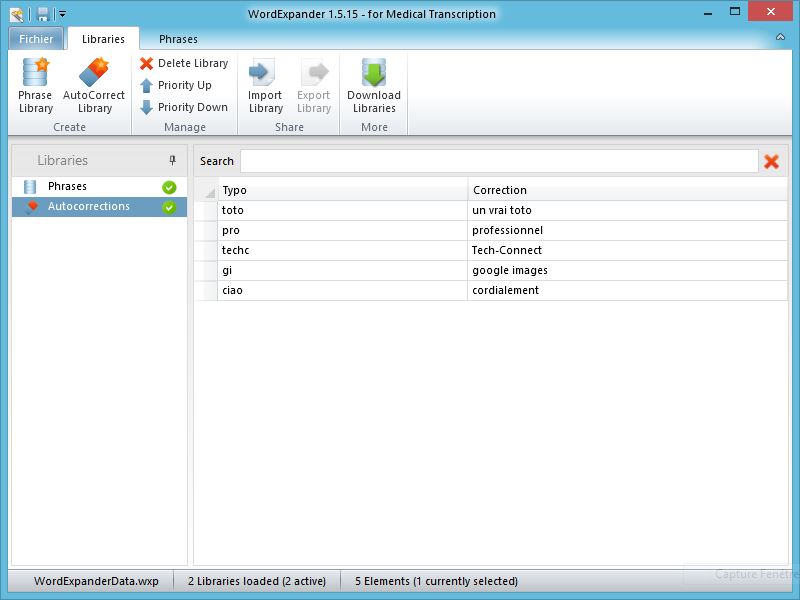Select the Phrases library in list
Viewport: 800px width, 600px height.
click(99, 187)
